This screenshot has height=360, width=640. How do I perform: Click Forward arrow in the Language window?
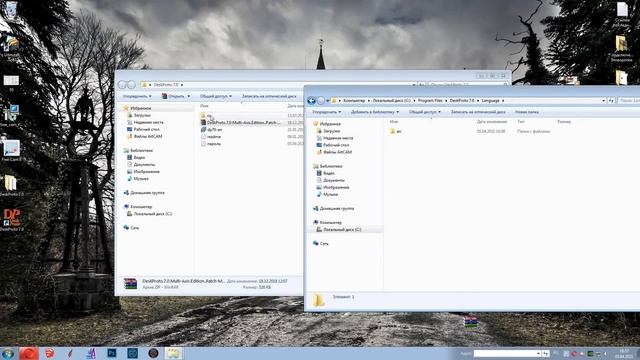click(321, 100)
